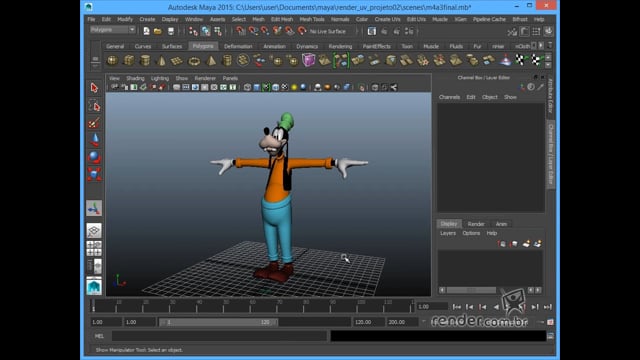The width and height of the screenshot is (640, 360).
Task: Expand the Layers menu in layer editor
Action: coord(448,233)
